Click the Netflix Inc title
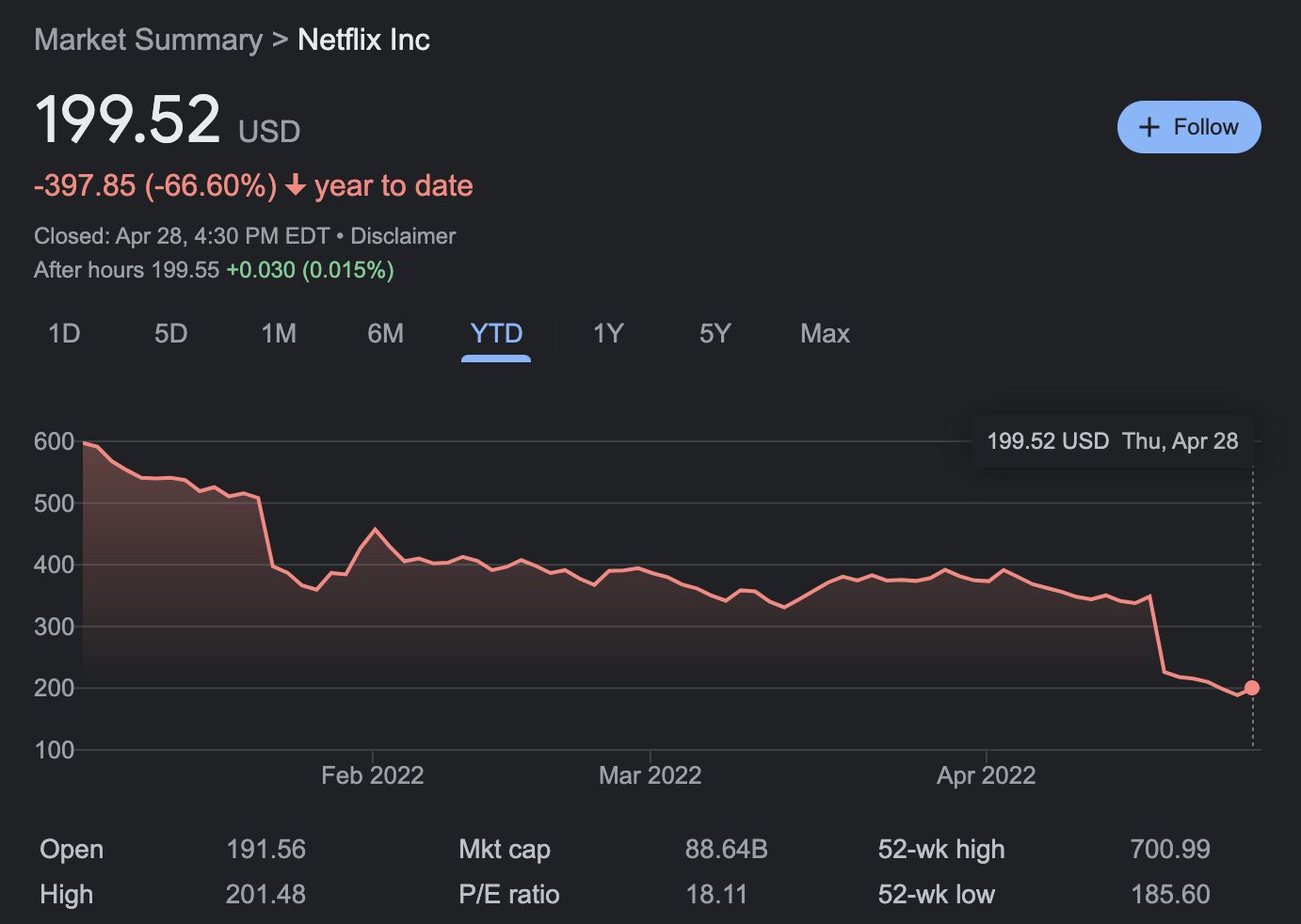The height and width of the screenshot is (924, 1301). [x=363, y=40]
